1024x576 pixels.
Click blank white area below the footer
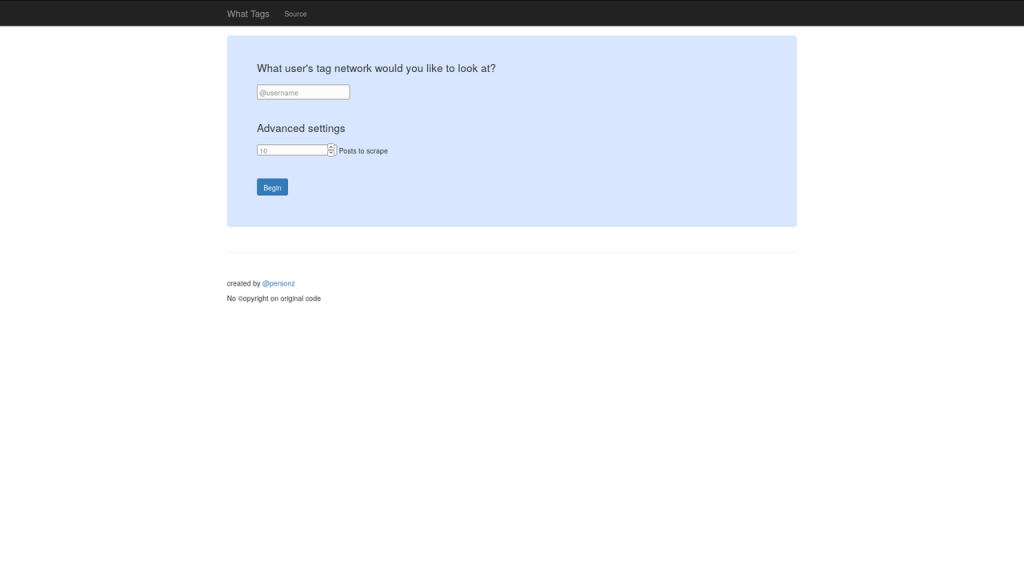(511, 444)
